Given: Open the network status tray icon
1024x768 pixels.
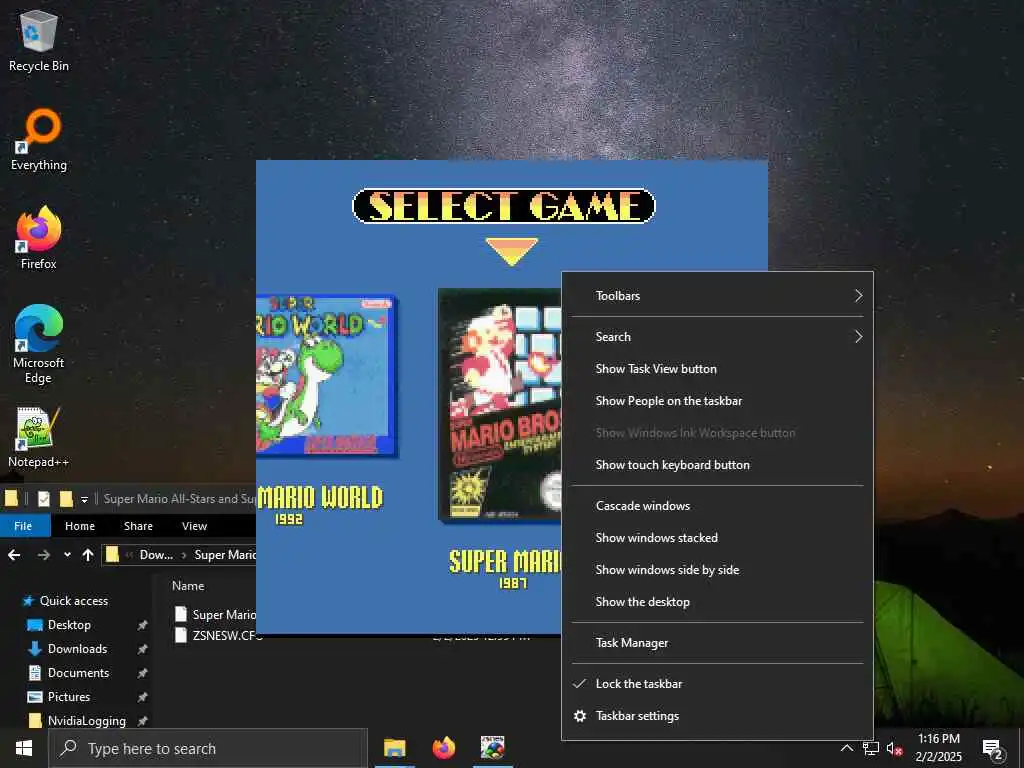Looking at the screenshot, I should click(x=871, y=748).
